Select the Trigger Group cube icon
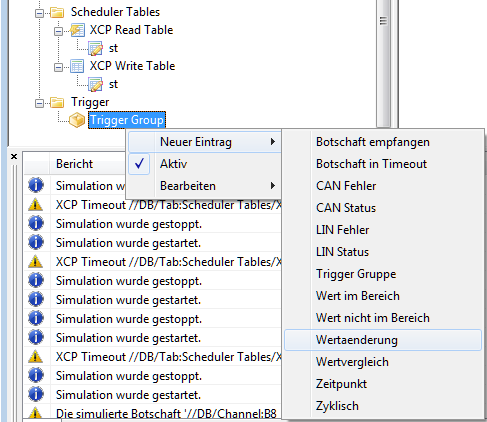The image size is (487, 422). coord(77,120)
